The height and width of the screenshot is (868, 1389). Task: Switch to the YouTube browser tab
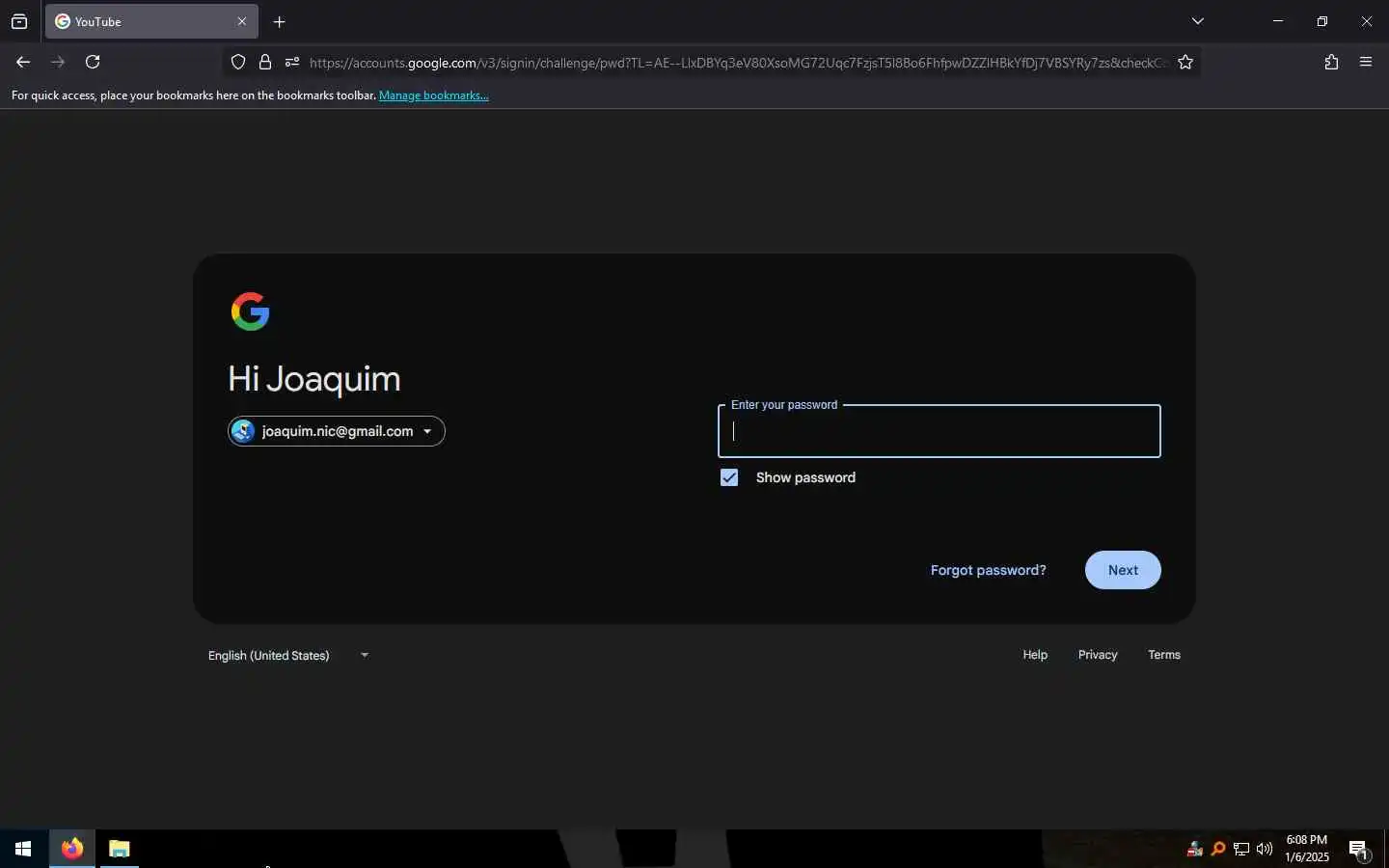click(151, 21)
